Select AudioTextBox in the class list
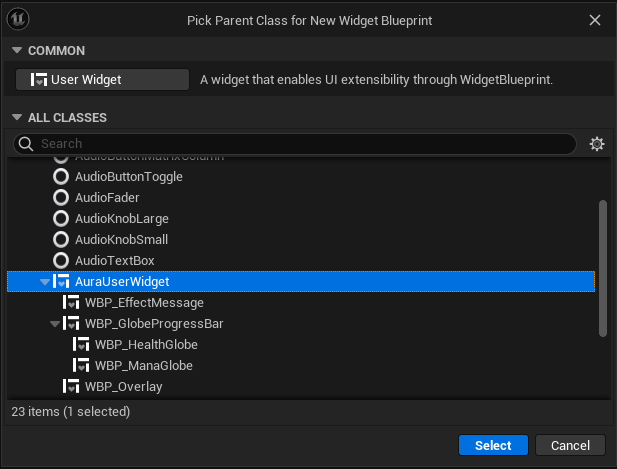Viewport: 617px width, 469px height. [x=115, y=260]
